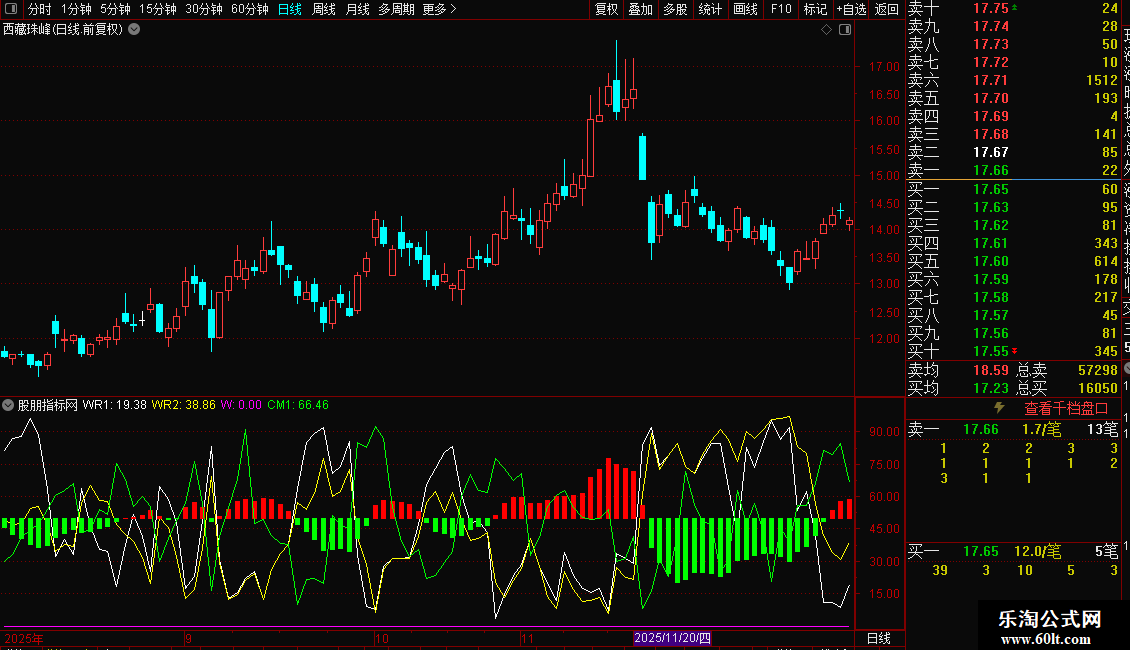Select the 30分钟 period
The image size is (1130, 650).
point(204,9)
